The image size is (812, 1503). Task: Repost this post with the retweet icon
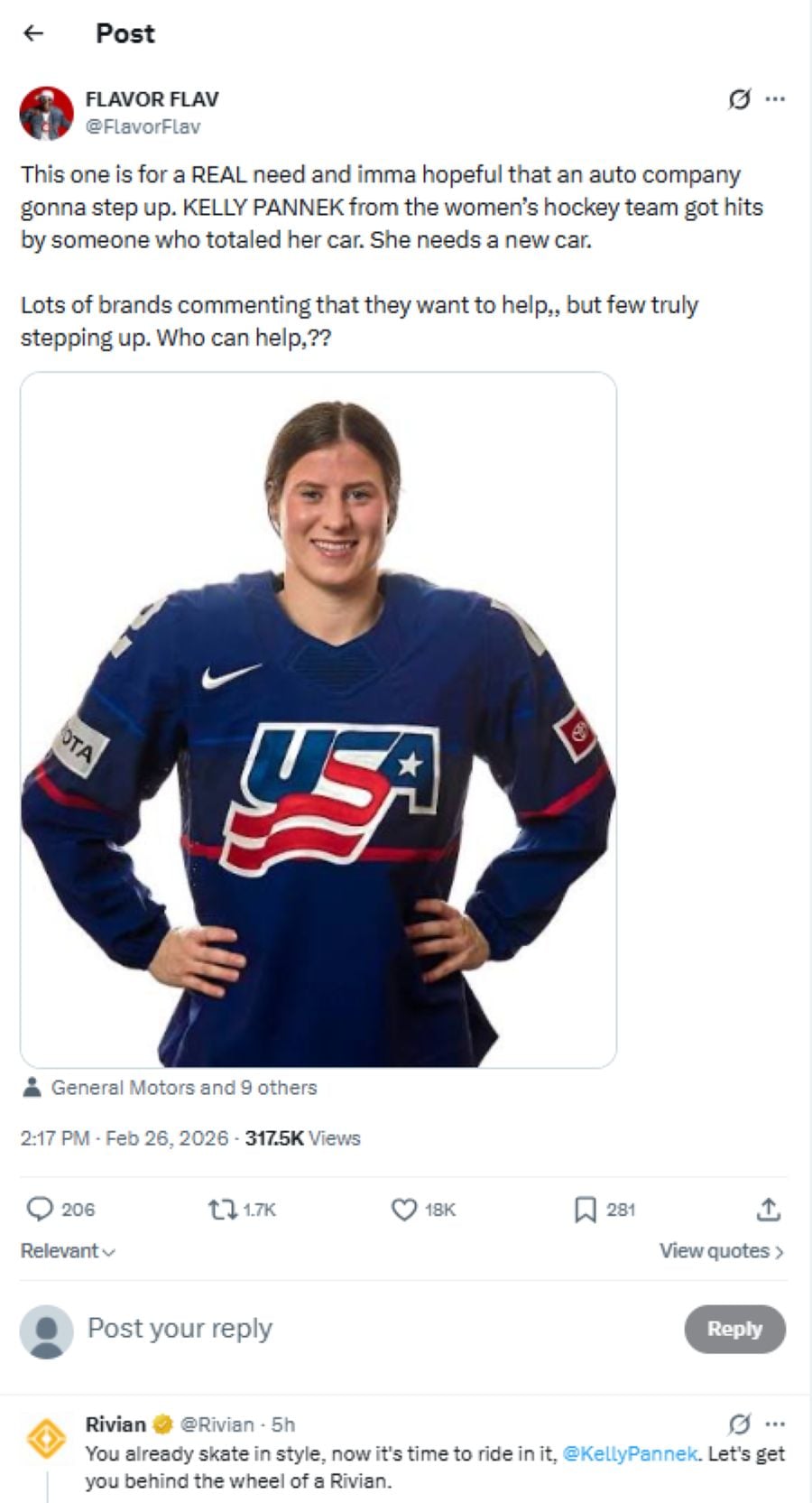pos(221,1209)
